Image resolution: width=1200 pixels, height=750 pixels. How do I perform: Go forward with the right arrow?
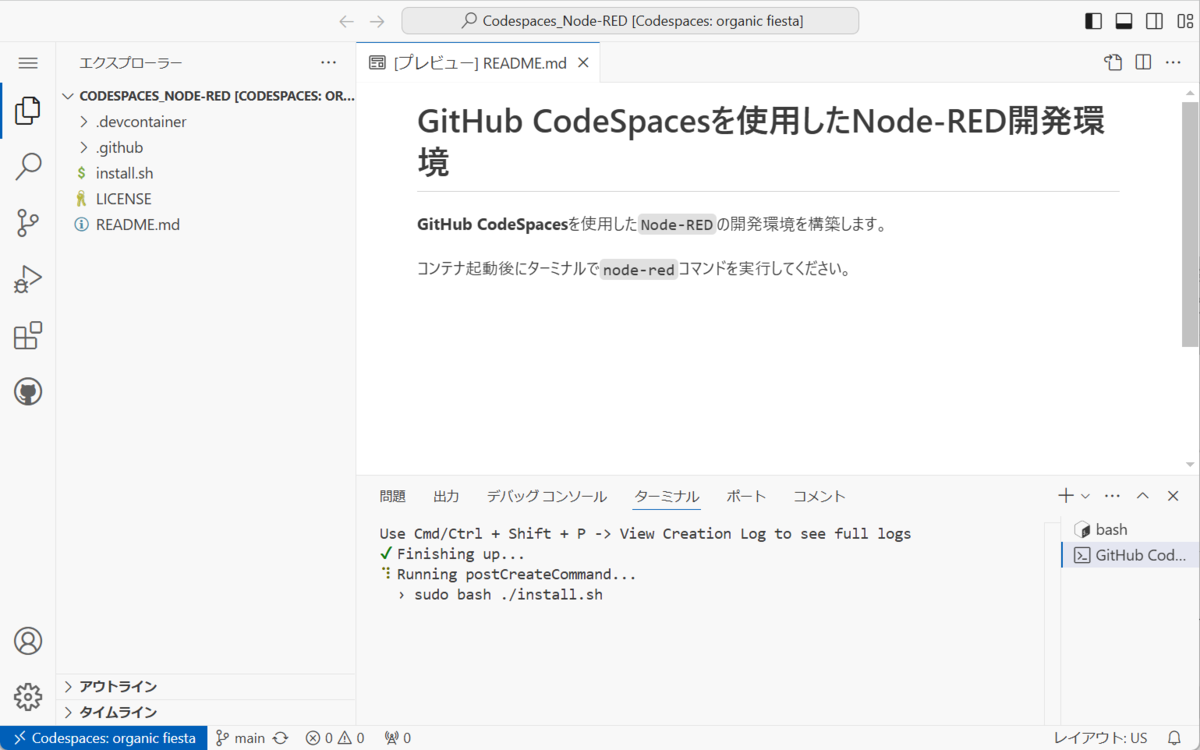click(377, 21)
